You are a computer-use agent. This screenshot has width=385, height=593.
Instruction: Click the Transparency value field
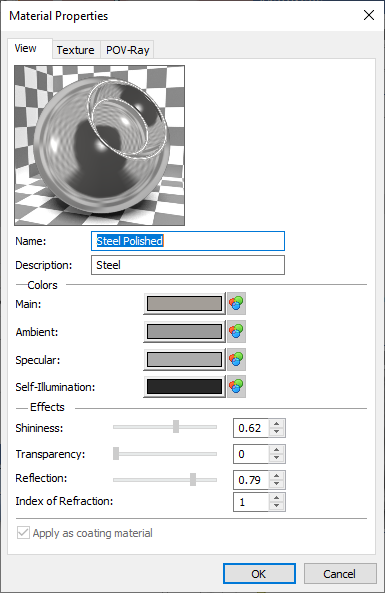pyautogui.click(x=251, y=454)
